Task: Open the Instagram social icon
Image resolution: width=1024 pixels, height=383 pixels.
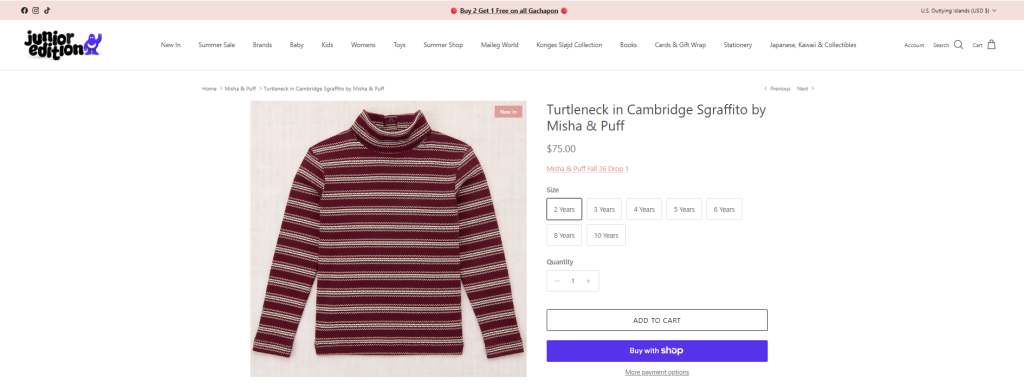Action: 36,10
